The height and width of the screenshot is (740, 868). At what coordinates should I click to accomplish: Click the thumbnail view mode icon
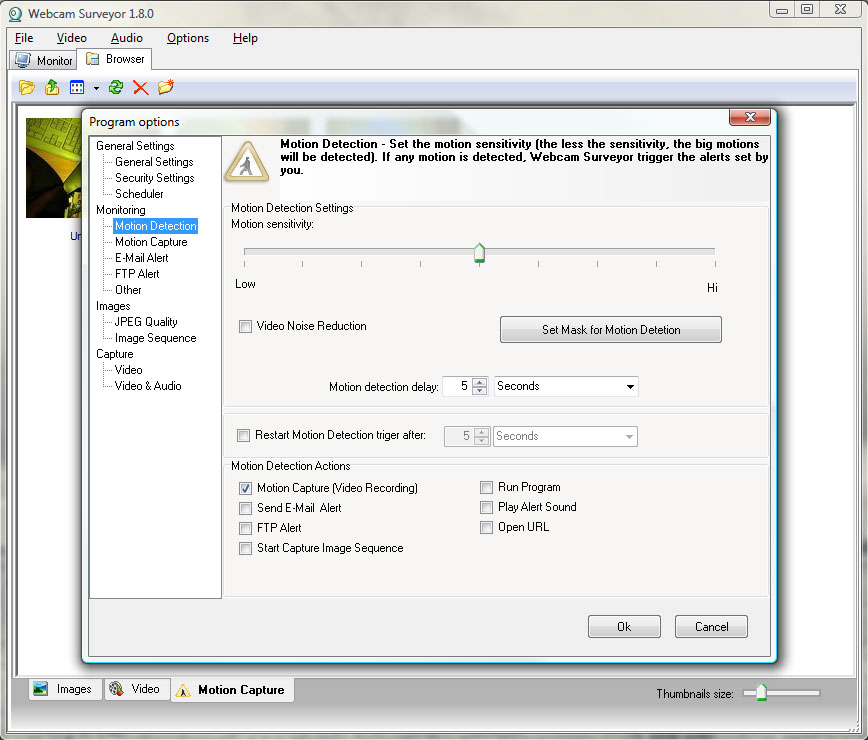(77, 87)
